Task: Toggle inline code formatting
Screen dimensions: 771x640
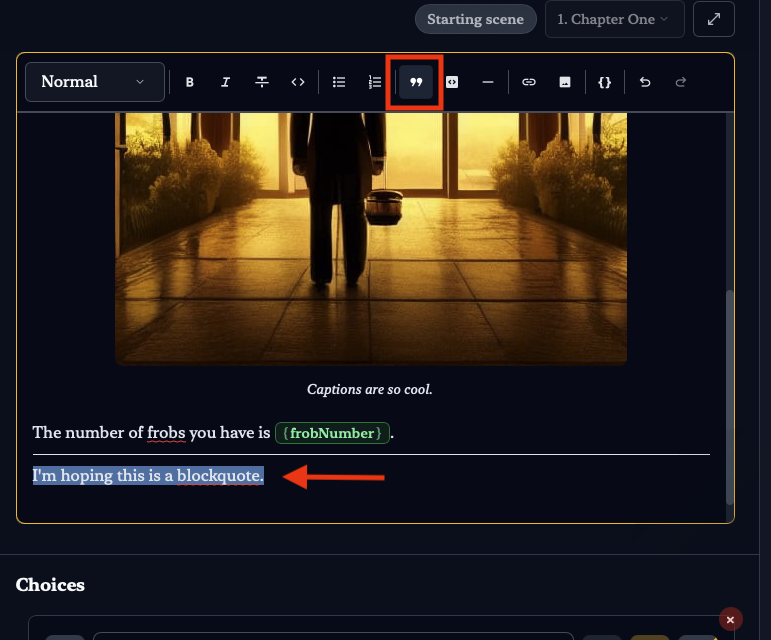Action: tap(298, 82)
